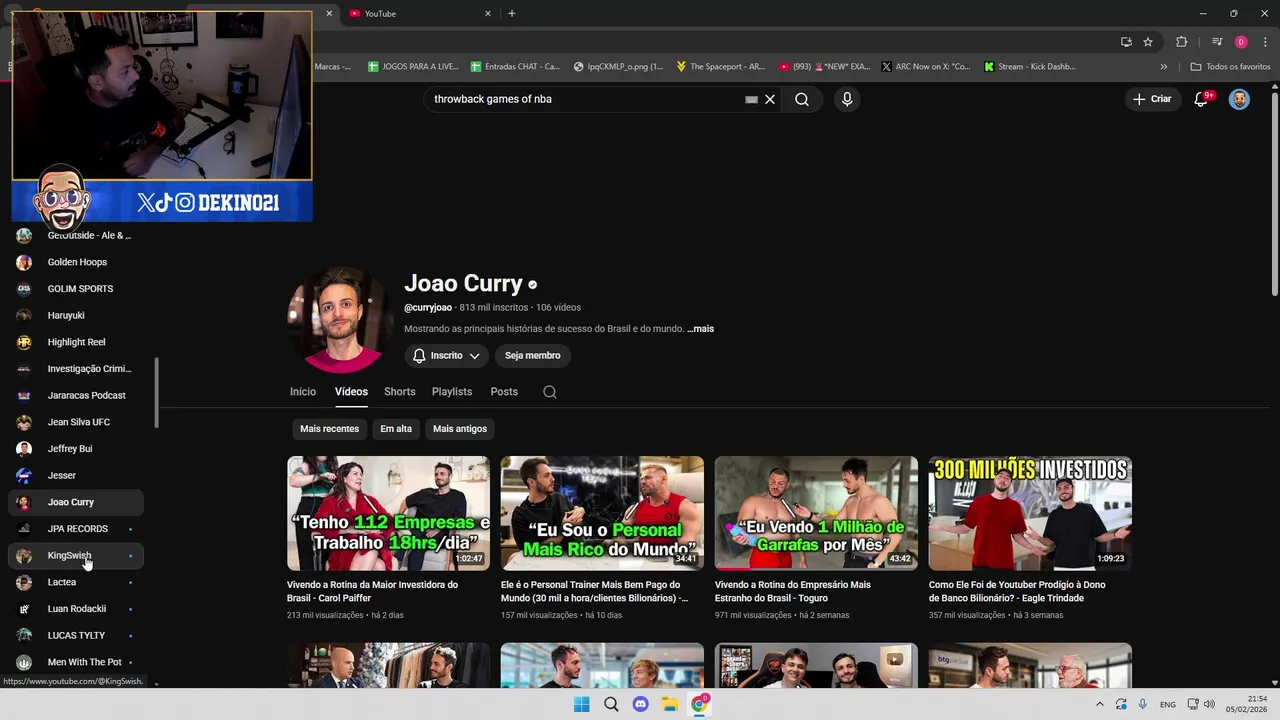Viewport: 1280px width, 720px height.
Task: Filter videos by Mais antigos
Action: pos(460,429)
